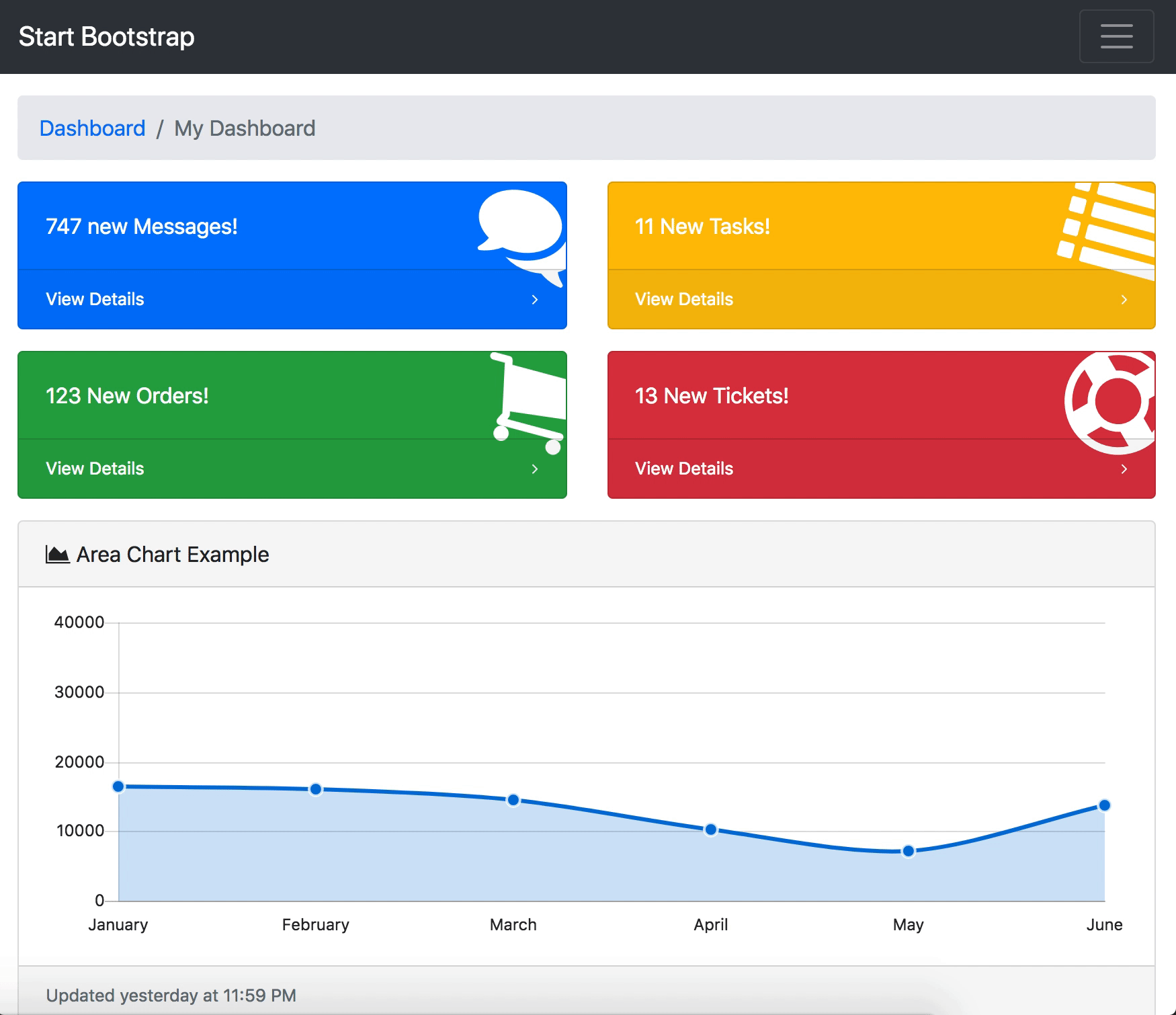The image size is (1176, 1015).
Task: Click View Details on the tickets card
Action: click(x=684, y=469)
